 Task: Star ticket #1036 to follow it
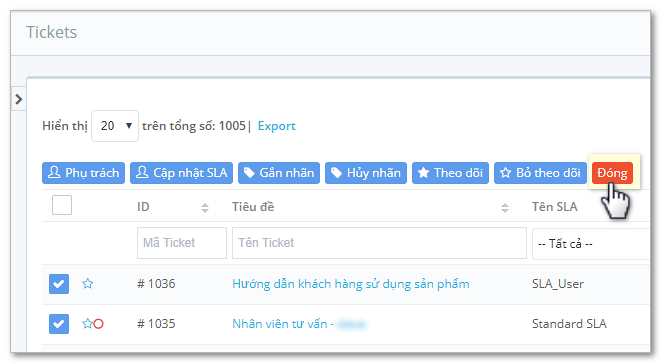pyautogui.click(x=87, y=283)
